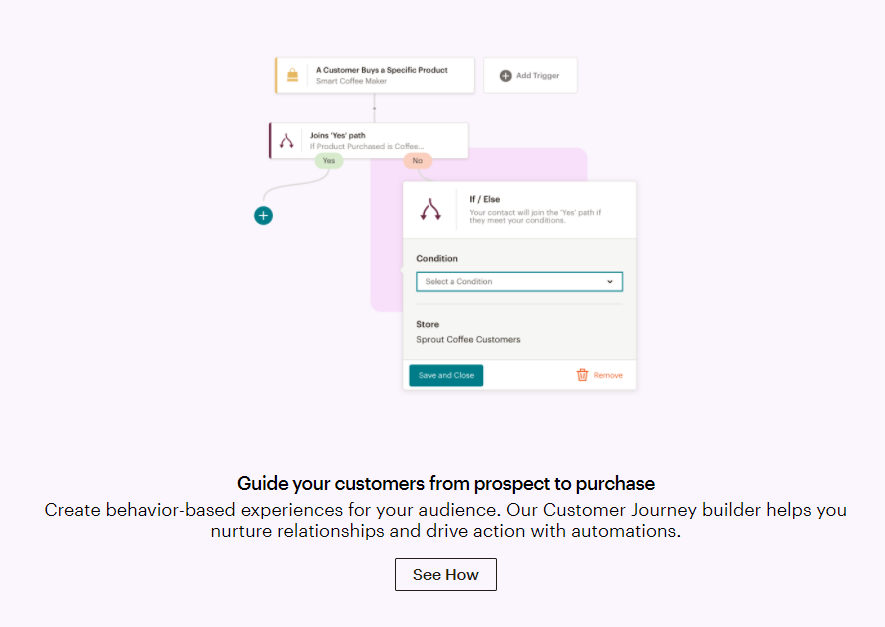Viewport: 885px width, 627px height.
Task: Click the plus icon beside Add Trigger
Action: tap(506, 76)
